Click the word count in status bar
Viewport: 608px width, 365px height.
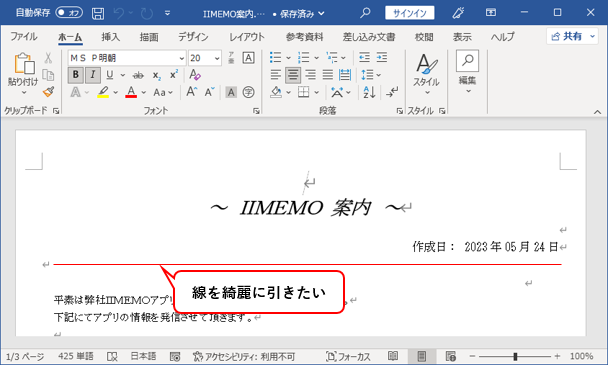coord(76,356)
